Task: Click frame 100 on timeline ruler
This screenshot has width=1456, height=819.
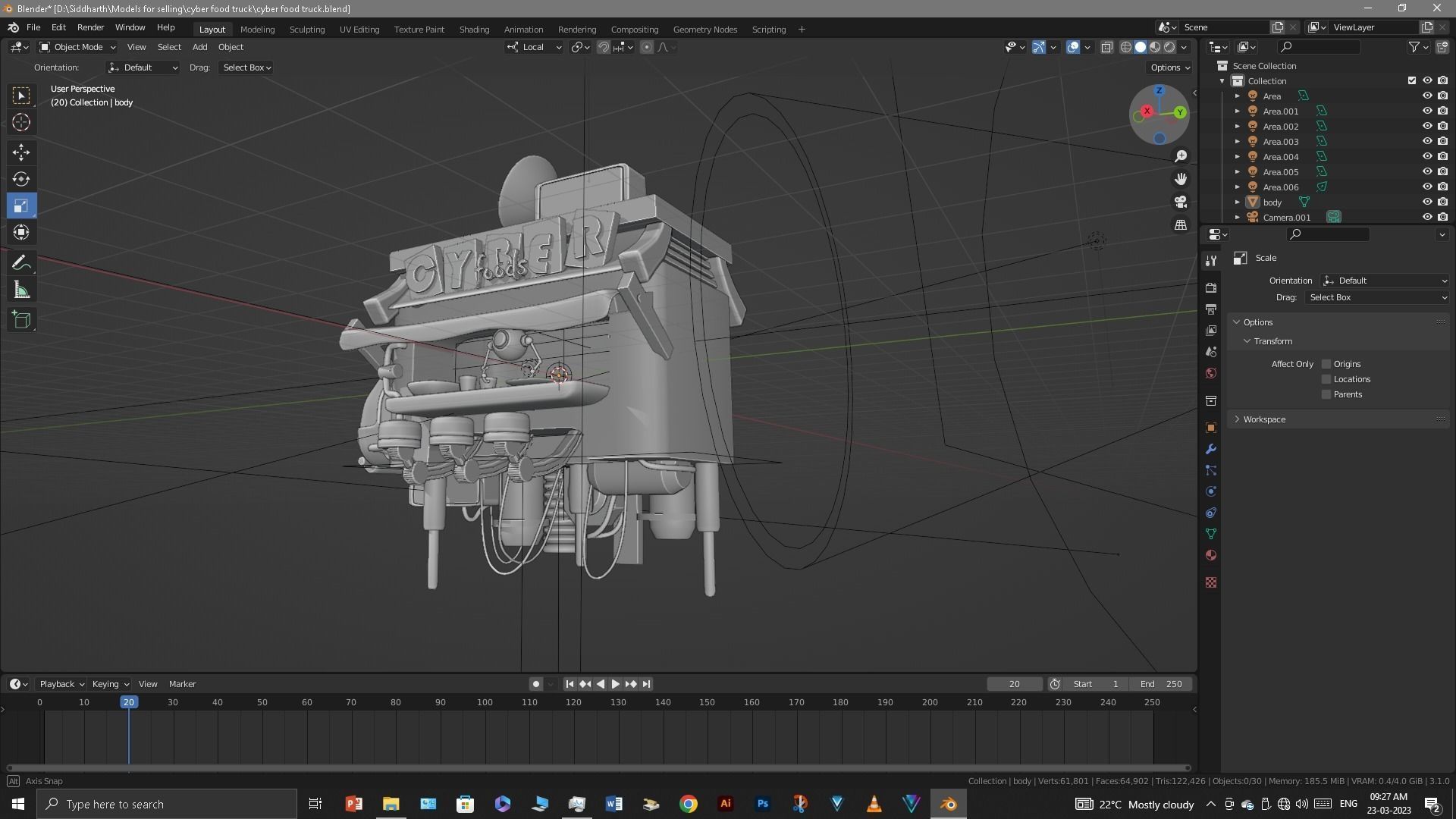Action: tap(485, 702)
